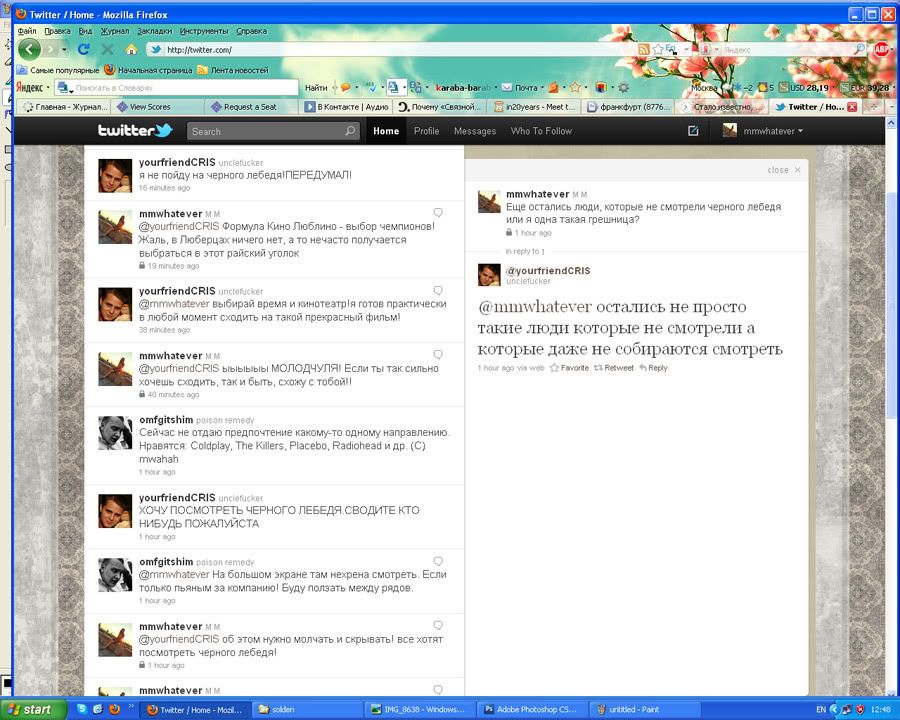Open Twitter Messages

coord(475,131)
